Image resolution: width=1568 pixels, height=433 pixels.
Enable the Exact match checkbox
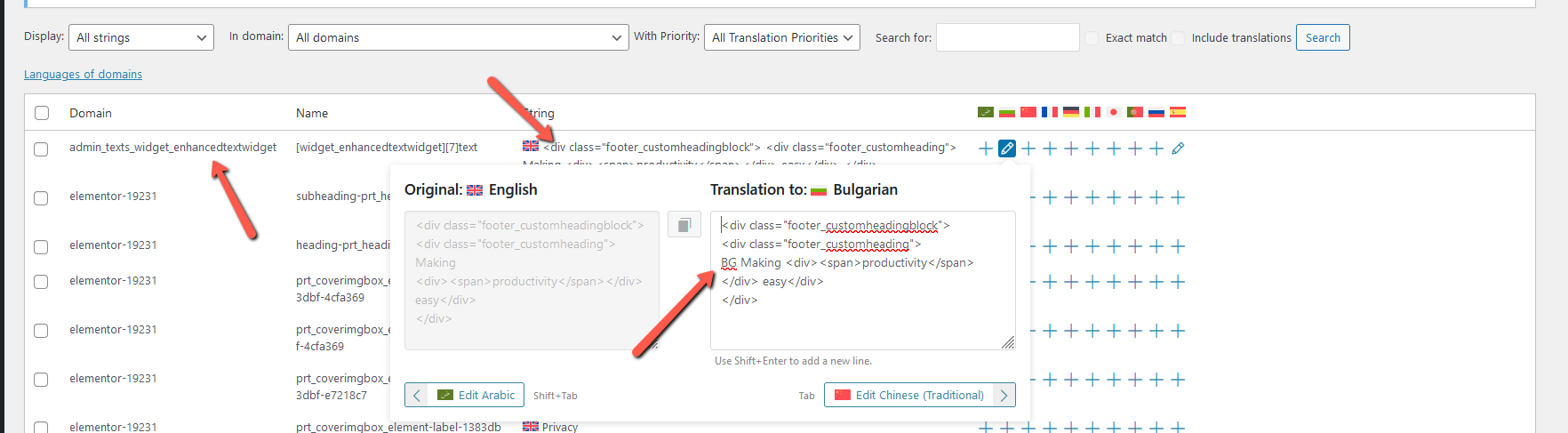(1092, 37)
